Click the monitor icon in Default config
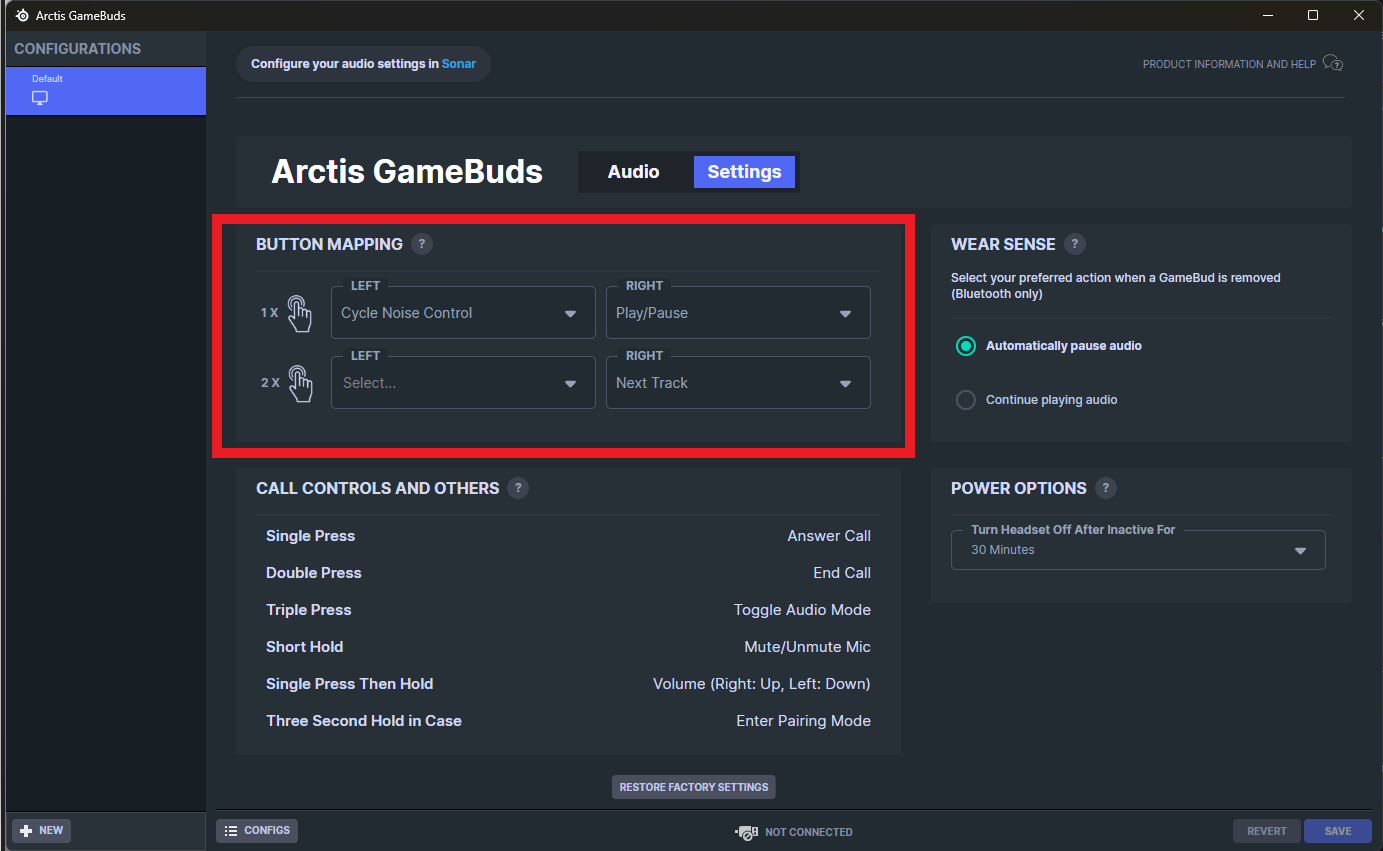Image resolution: width=1383 pixels, height=851 pixels. pos(40,98)
